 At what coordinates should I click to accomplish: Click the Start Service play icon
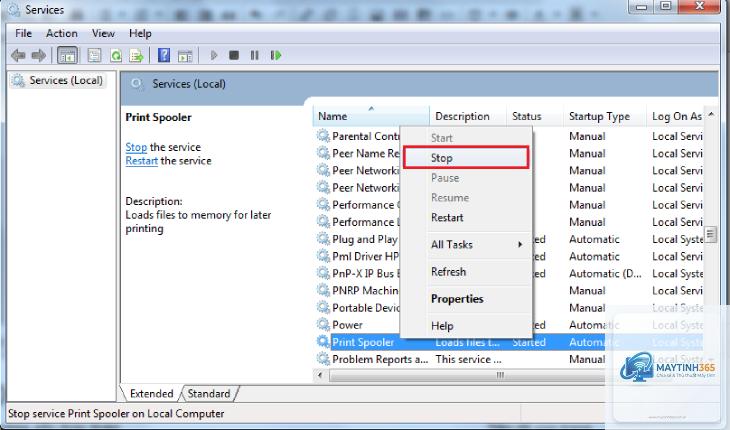214,55
